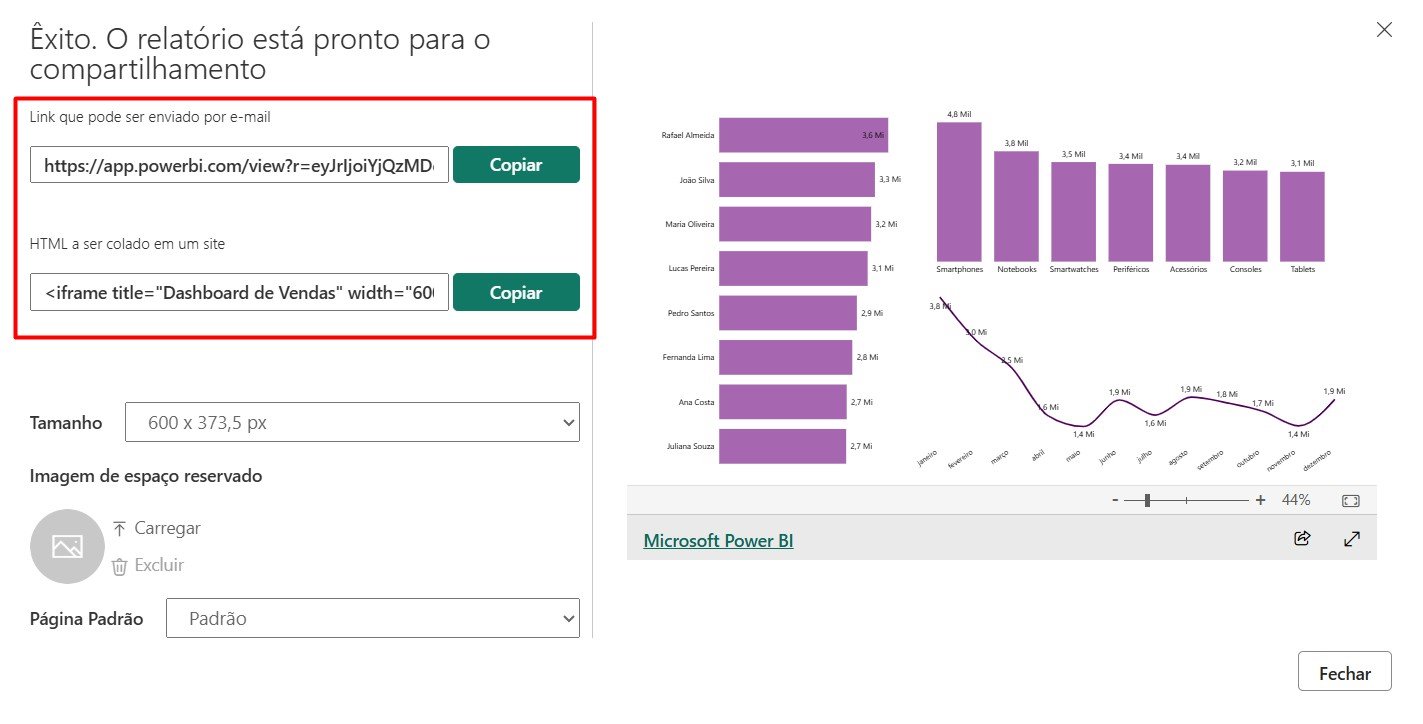Select the Notebooks column

pyautogui.click(x=1016, y=206)
